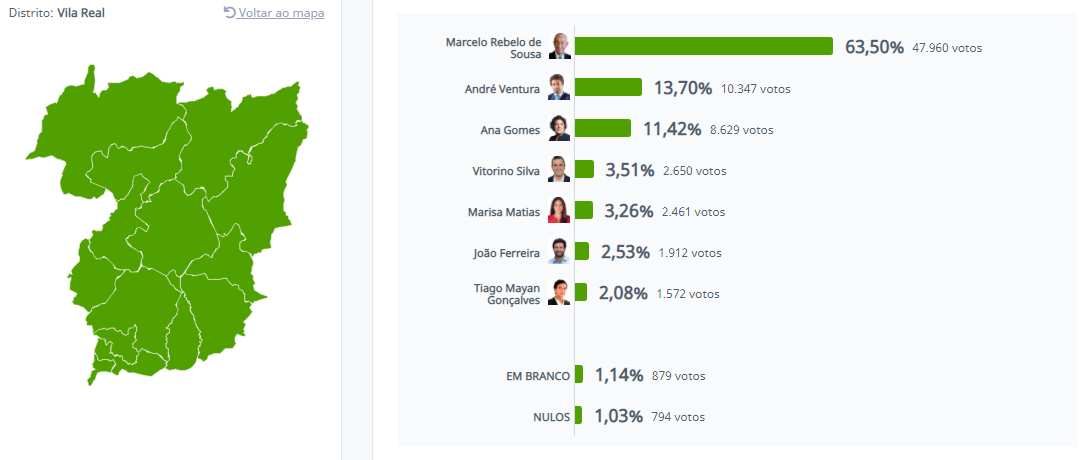The height and width of the screenshot is (460, 1086).
Task: Click the 'Voltar ao mapa' link
Action: [281, 13]
